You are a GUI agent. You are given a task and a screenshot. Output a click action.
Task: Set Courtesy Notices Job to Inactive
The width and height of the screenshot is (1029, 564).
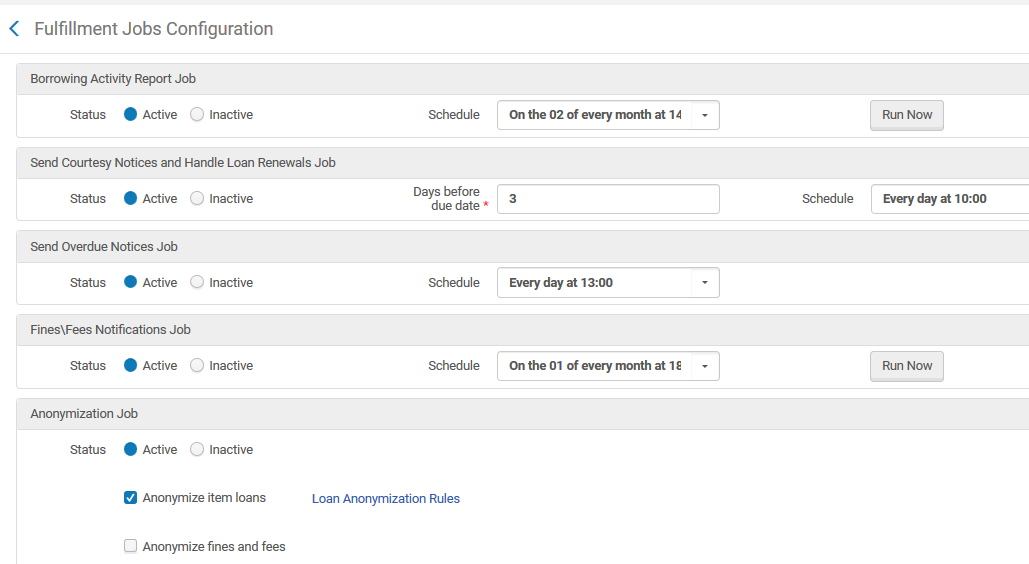(x=197, y=199)
